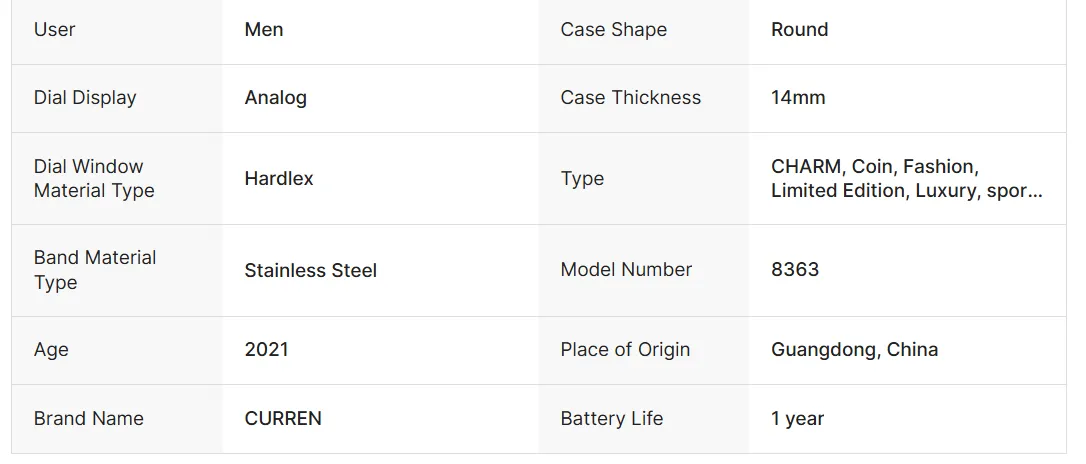Click the '1 year' battery life value
Viewport: 1086px width, 464px height.
pyautogui.click(x=797, y=419)
